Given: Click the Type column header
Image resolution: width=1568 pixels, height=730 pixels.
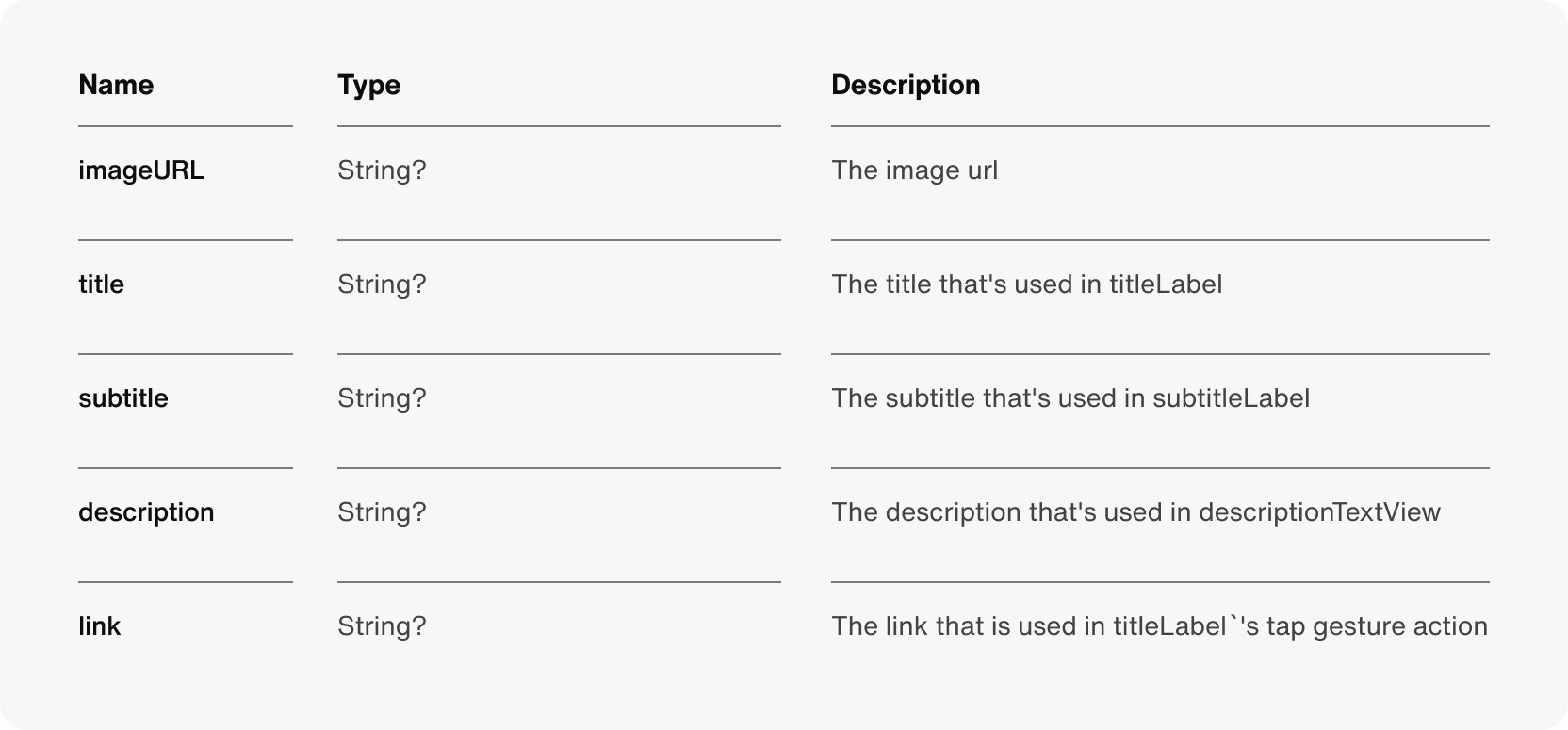Looking at the screenshot, I should pos(369,86).
